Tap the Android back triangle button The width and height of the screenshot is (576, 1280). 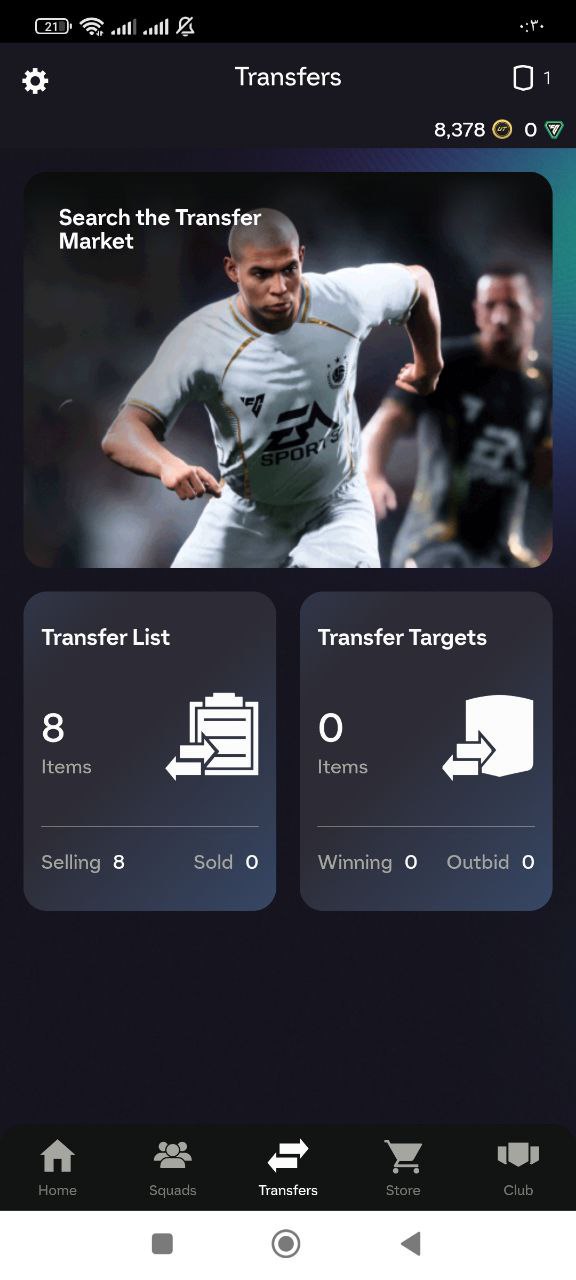coord(410,1243)
